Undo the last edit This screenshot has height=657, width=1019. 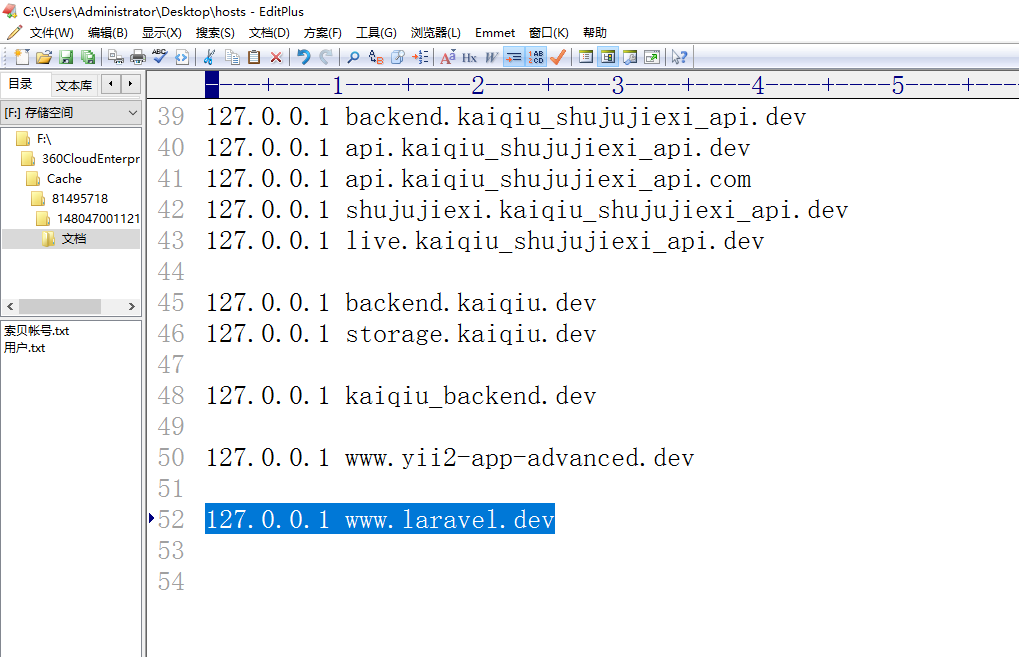pyautogui.click(x=303, y=57)
